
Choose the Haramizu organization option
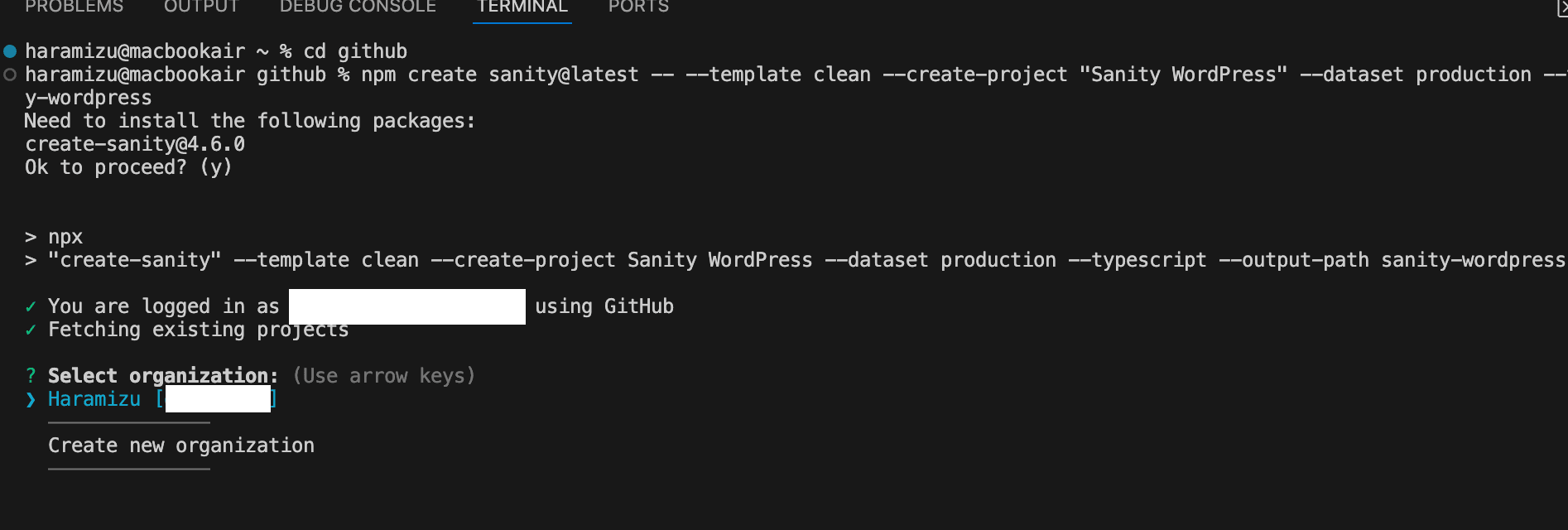[x=94, y=399]
